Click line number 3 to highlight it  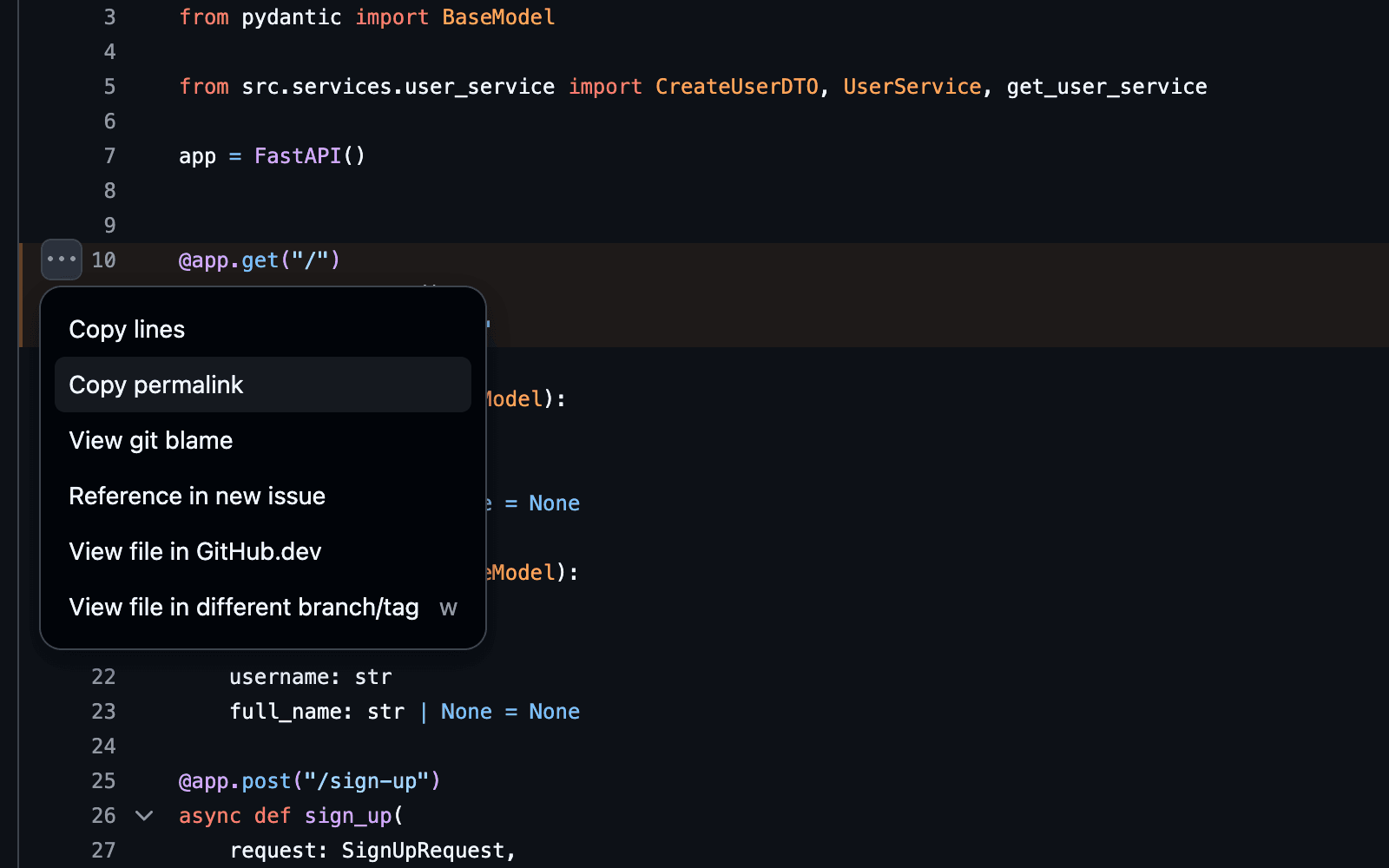pyautogui.click(x=109, y=16)
